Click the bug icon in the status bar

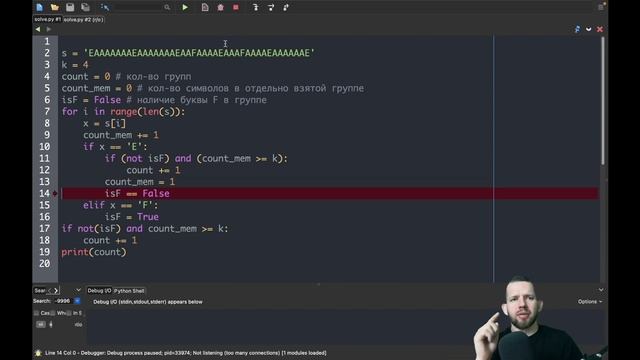coord(38,353)
